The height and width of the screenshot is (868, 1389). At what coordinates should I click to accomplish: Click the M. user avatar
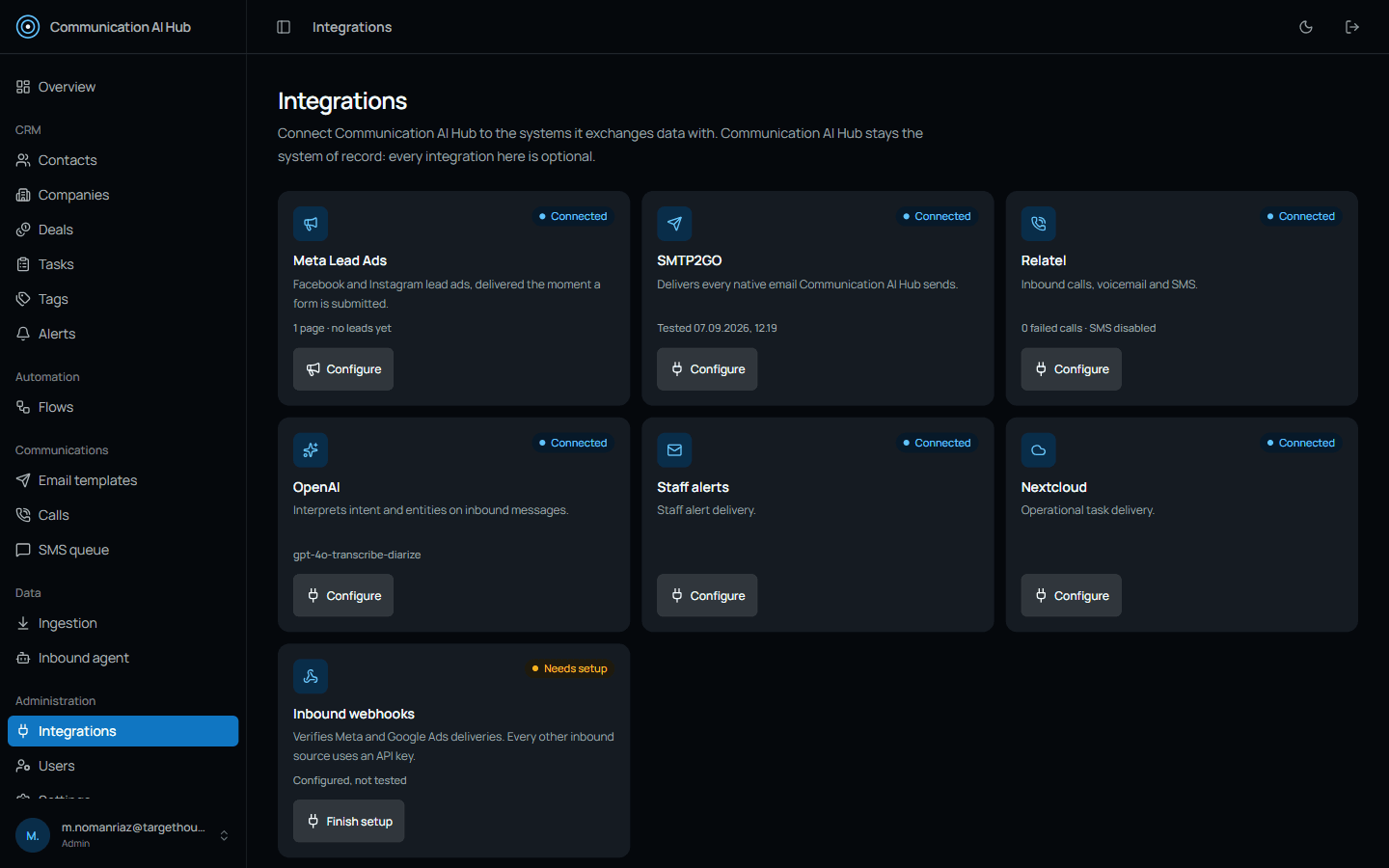click(33, 835)
